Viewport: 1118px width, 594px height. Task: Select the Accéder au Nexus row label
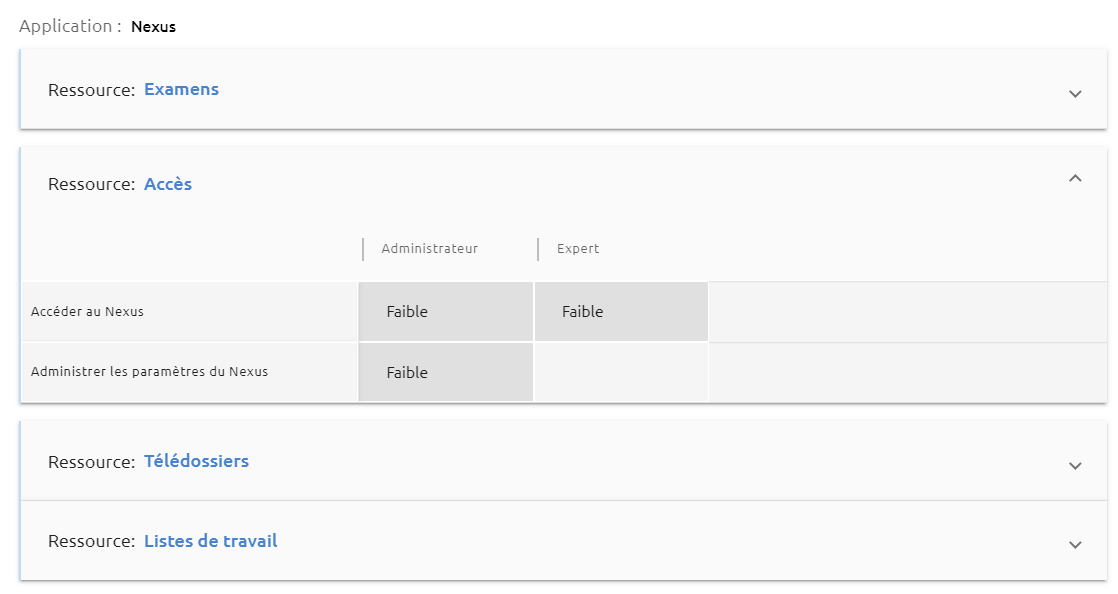click(87, 312)
